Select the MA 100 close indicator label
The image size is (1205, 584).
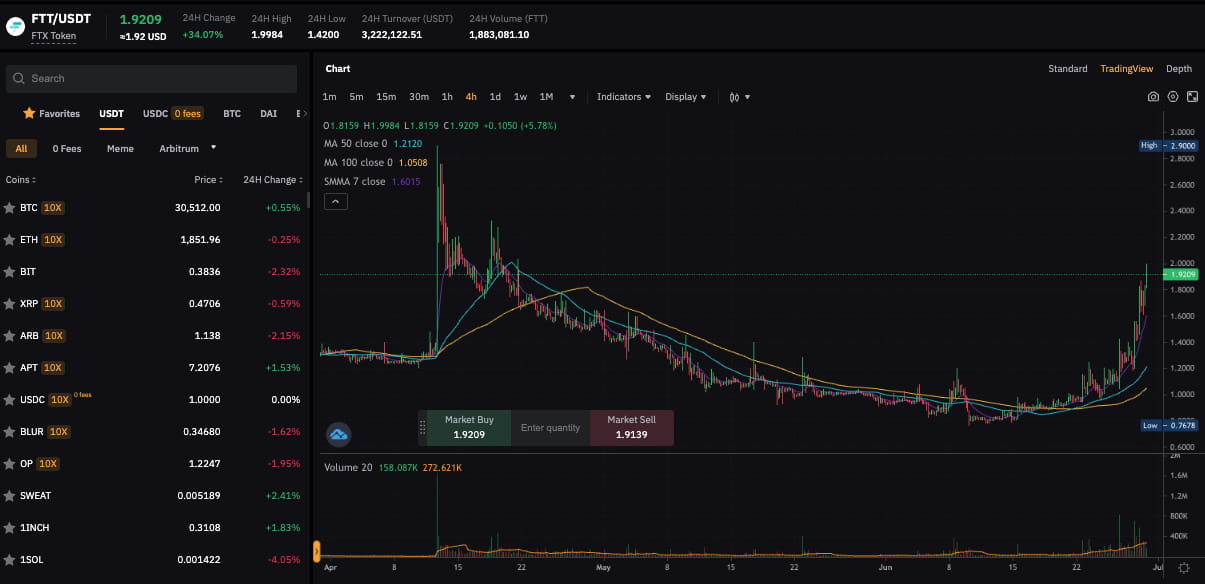tap(358, 162)
